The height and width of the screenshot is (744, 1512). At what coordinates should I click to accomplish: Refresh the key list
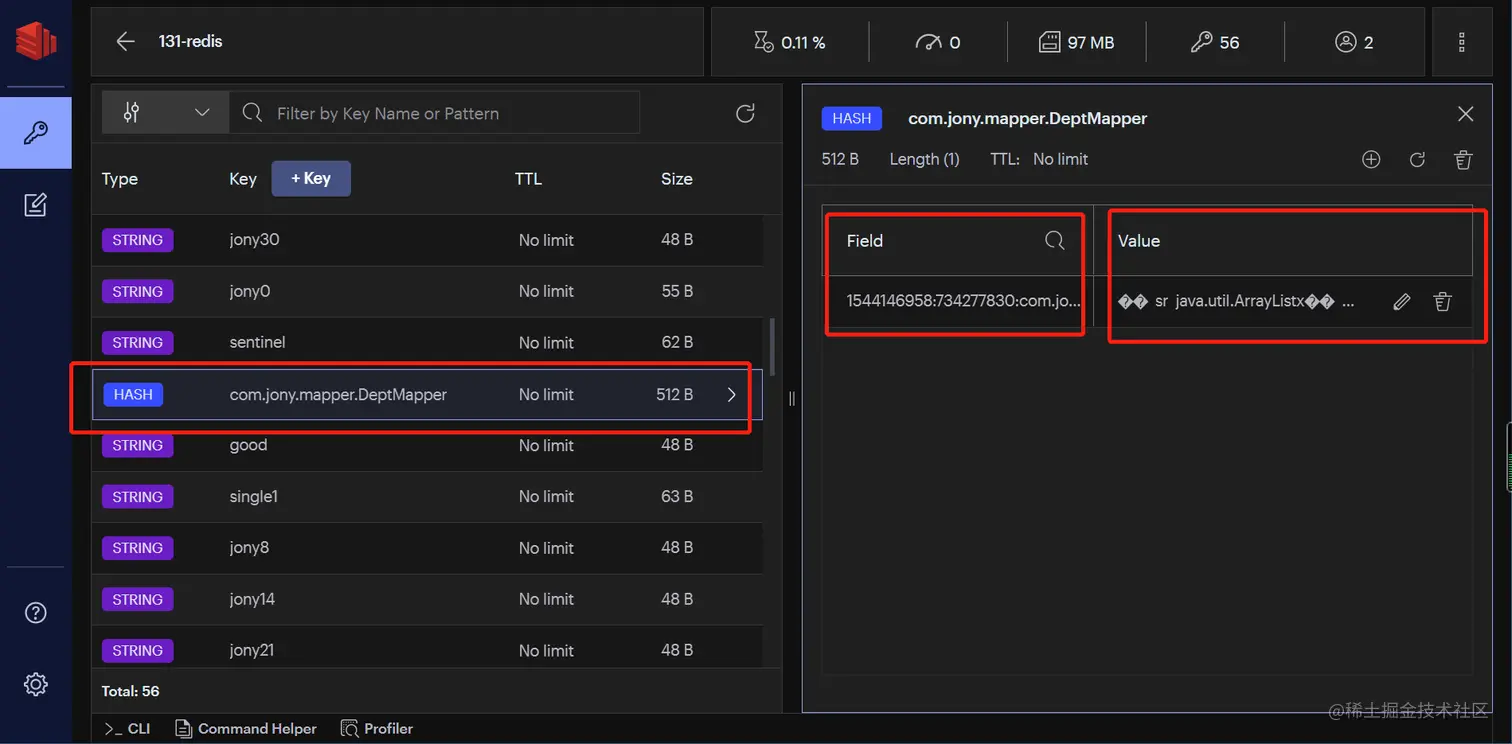click(x=745, y=114)
